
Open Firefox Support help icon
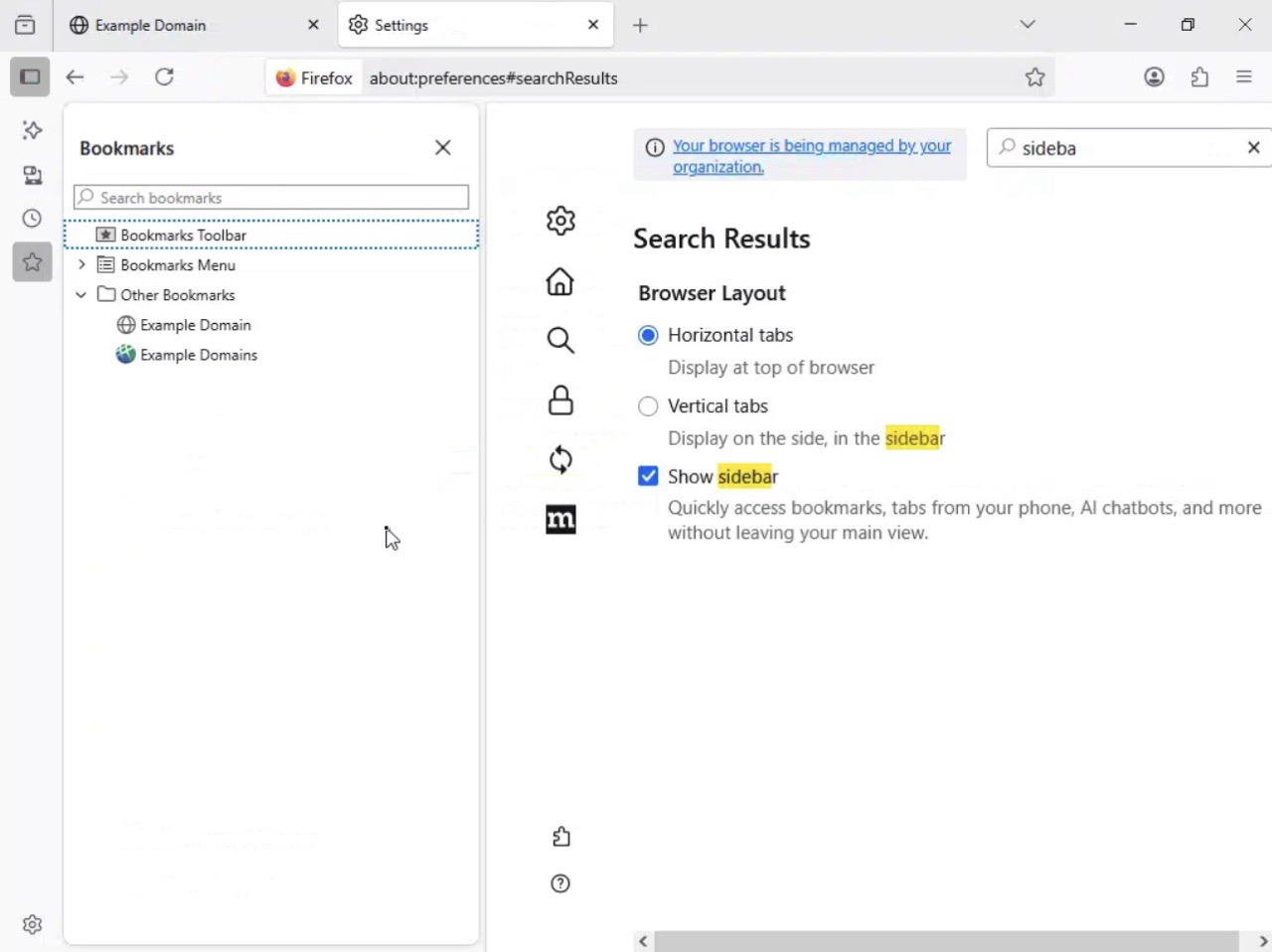[560, 883]
